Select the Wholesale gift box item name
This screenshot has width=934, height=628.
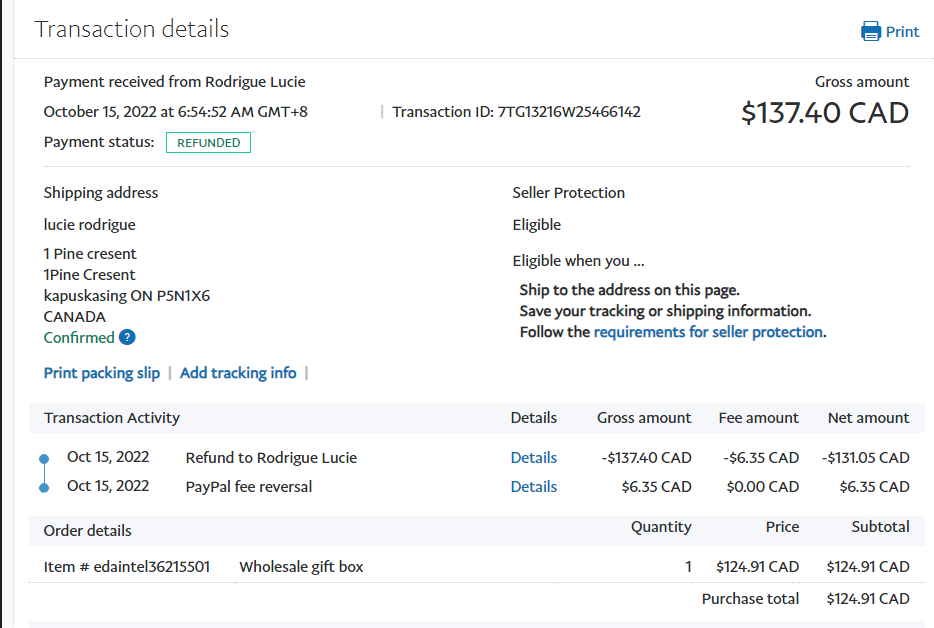click(x=301, y=567)
